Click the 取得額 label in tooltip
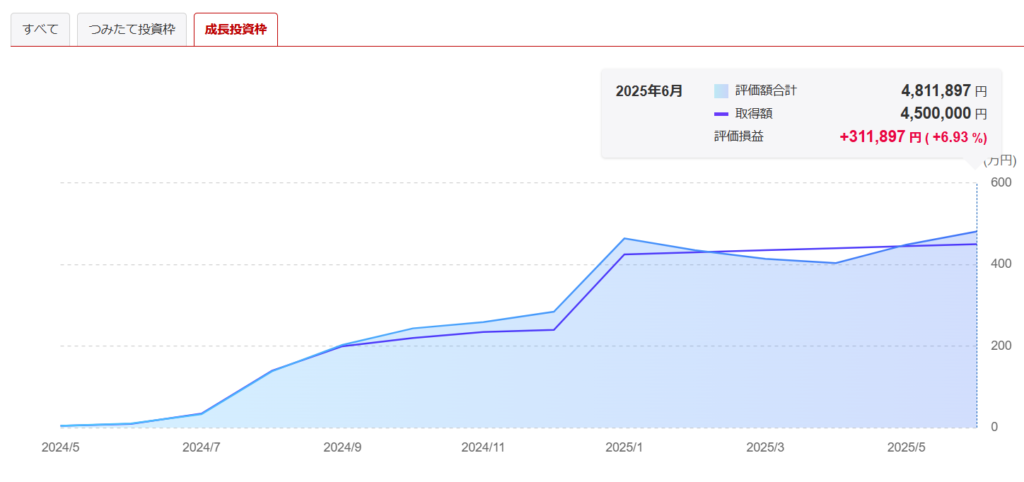The height and width of the screenshot is (482, 1024). click(x=754, y=114)
